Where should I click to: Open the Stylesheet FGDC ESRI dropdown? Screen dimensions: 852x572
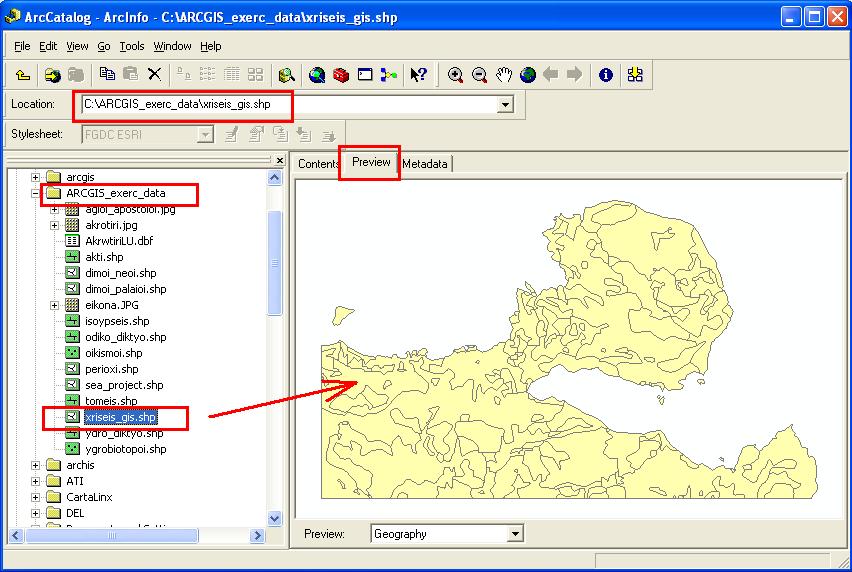point(205,135)
